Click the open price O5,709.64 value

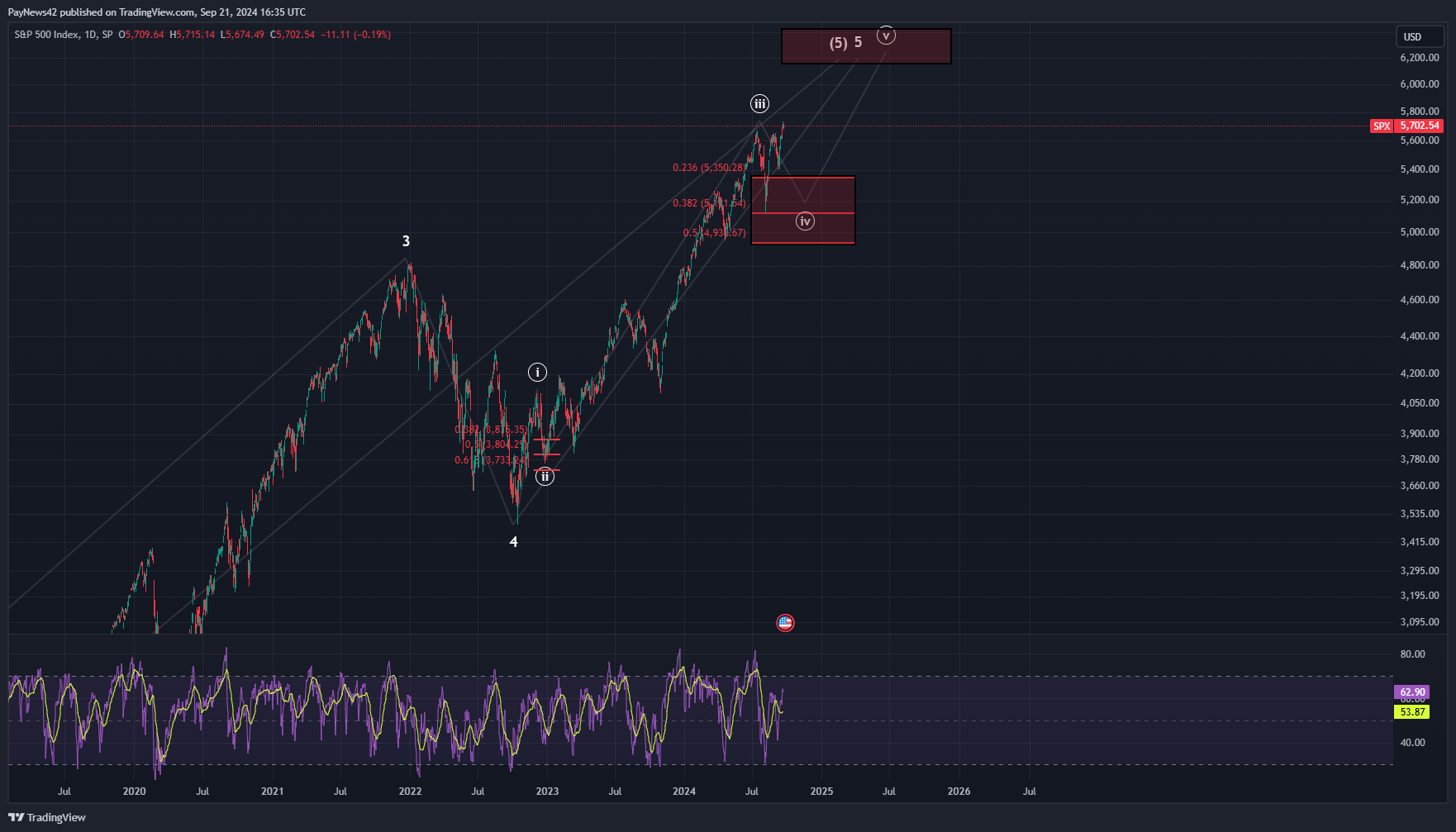(x=141, y=35)
